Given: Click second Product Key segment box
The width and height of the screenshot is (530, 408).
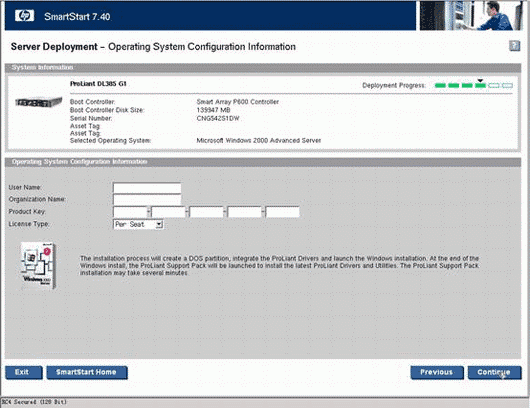Looking at the screenshot, I should 168,212.
